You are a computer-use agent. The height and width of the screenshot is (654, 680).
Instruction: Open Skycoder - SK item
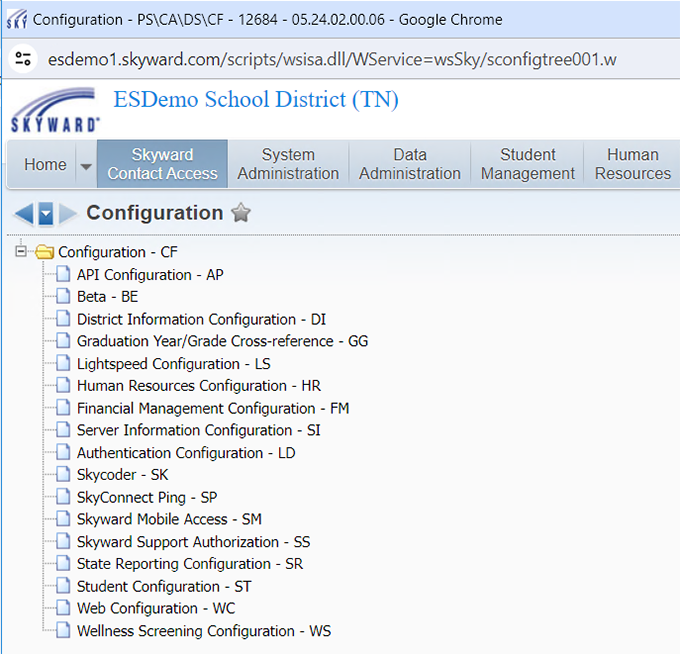[122, 475]
